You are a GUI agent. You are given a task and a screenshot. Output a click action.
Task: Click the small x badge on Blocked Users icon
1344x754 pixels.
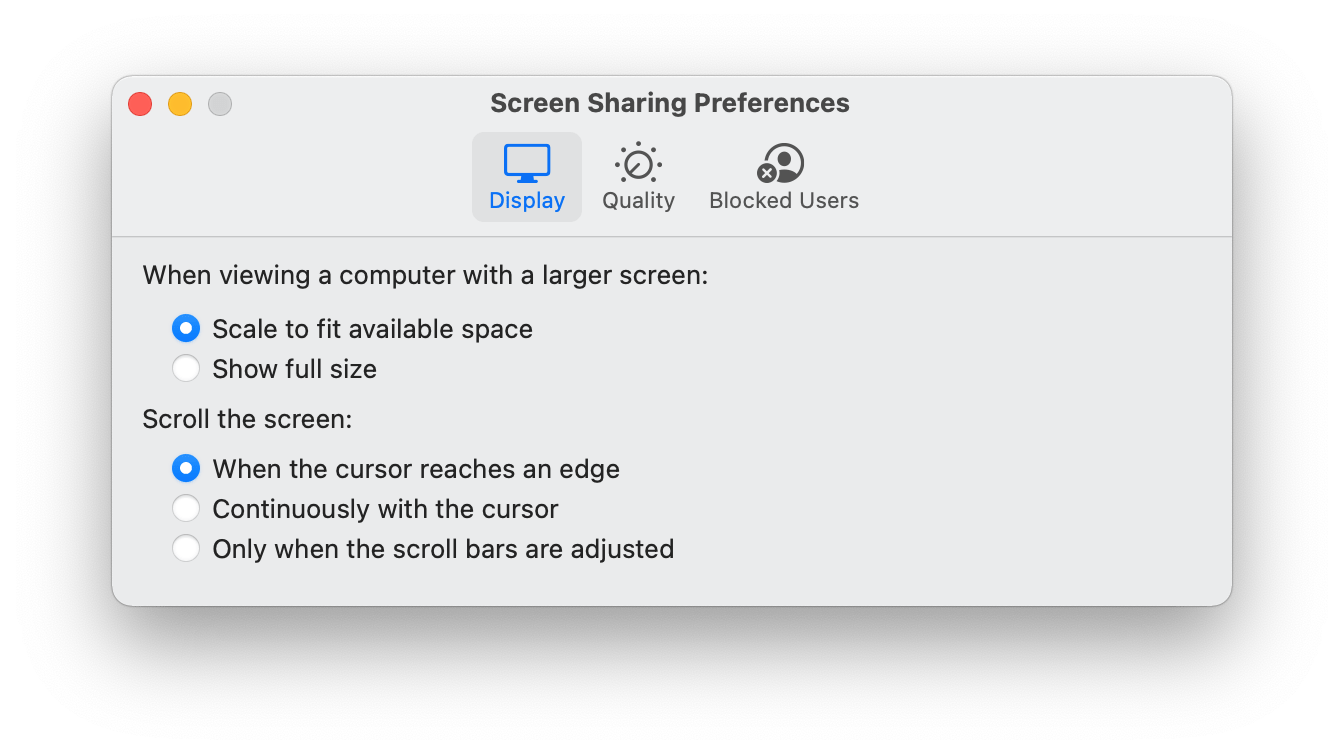pyautogui.click(x=769, y=174)
